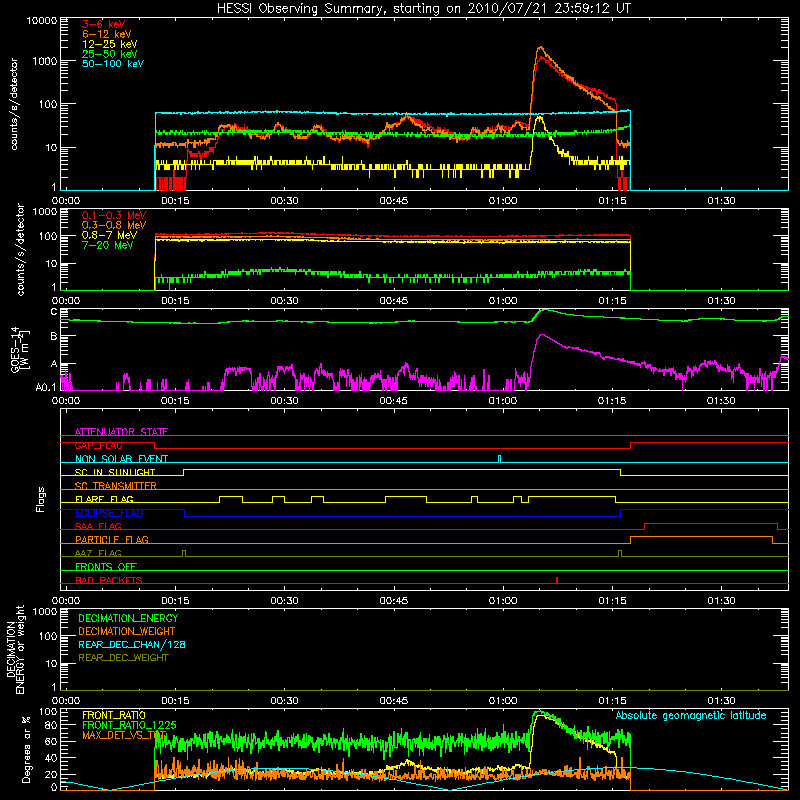
Task: Select the 12-25 keV legend entry
Action: pyautogui.click(x=109, y=44)
